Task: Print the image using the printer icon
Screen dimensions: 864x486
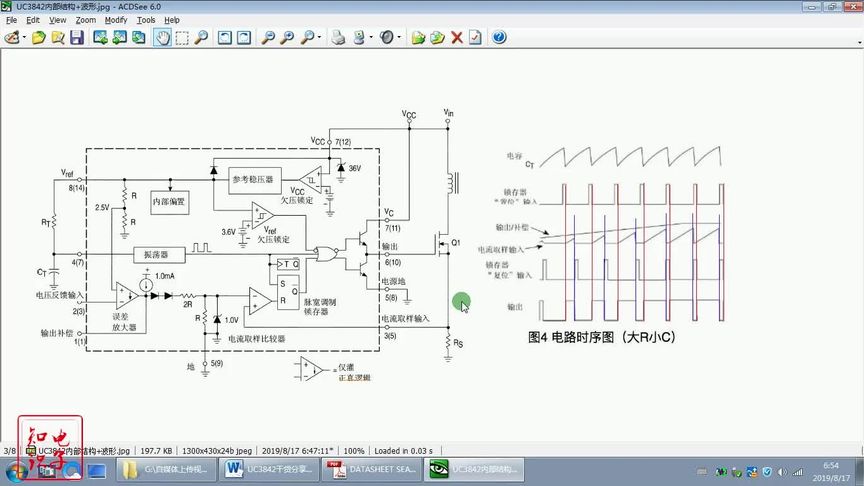Action: [x=338, y=37]
